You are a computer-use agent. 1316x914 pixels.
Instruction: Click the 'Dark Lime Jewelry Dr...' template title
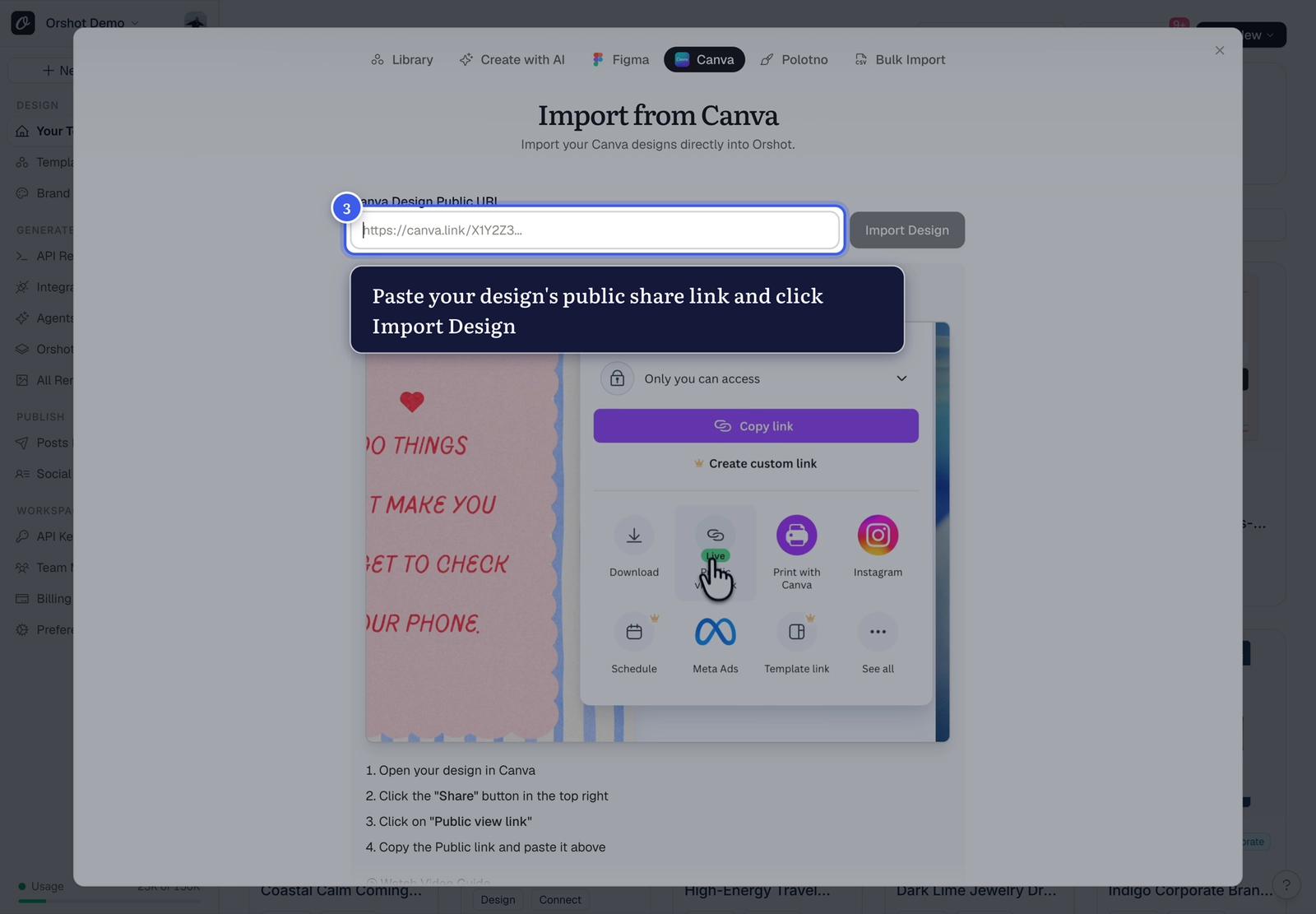coord(976,891)
